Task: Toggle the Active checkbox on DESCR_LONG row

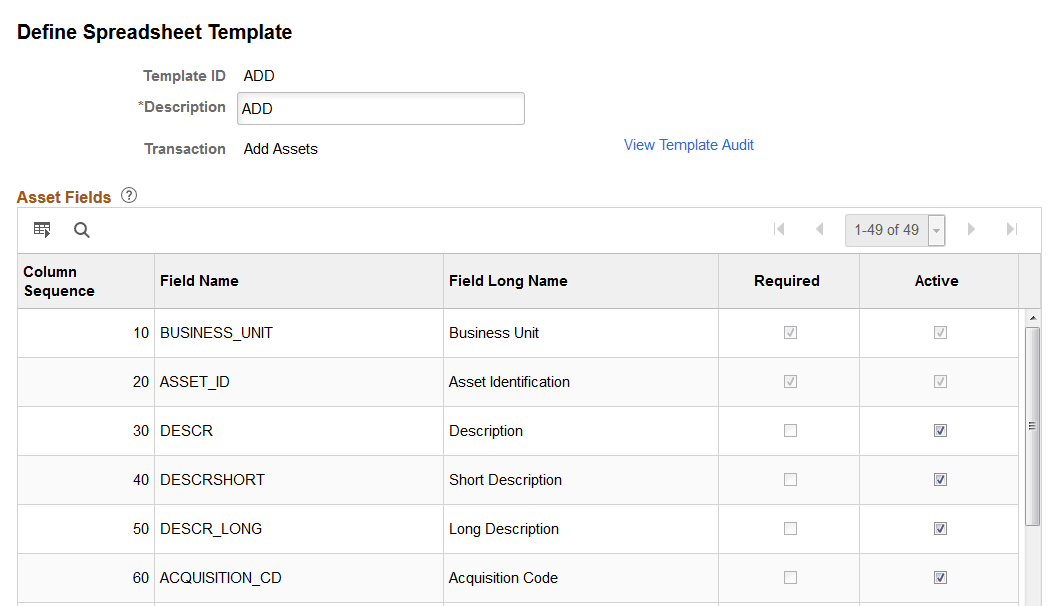Action: coord(939,528)
